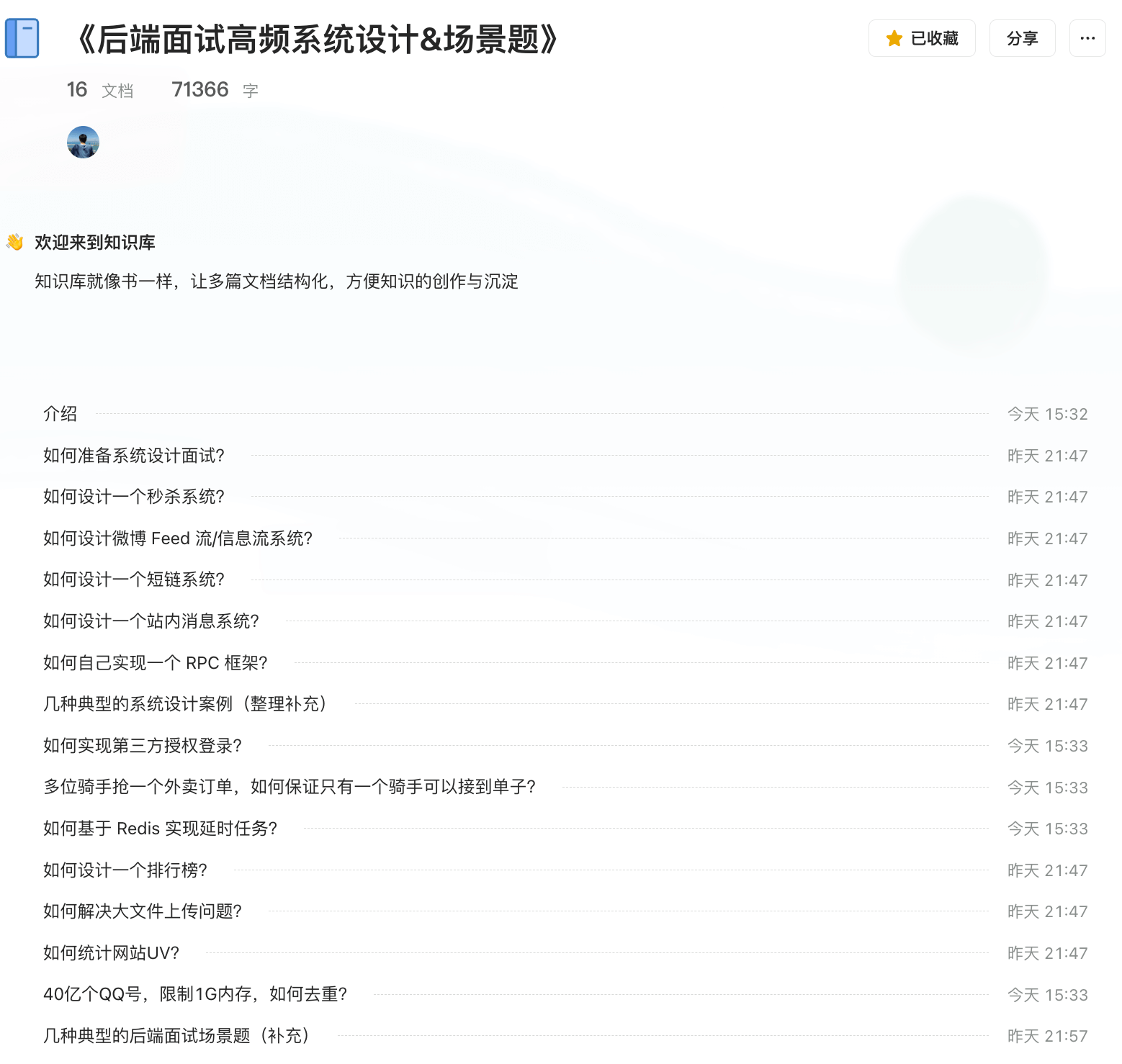Open the 分享 share dialog

click(1022, 39)
